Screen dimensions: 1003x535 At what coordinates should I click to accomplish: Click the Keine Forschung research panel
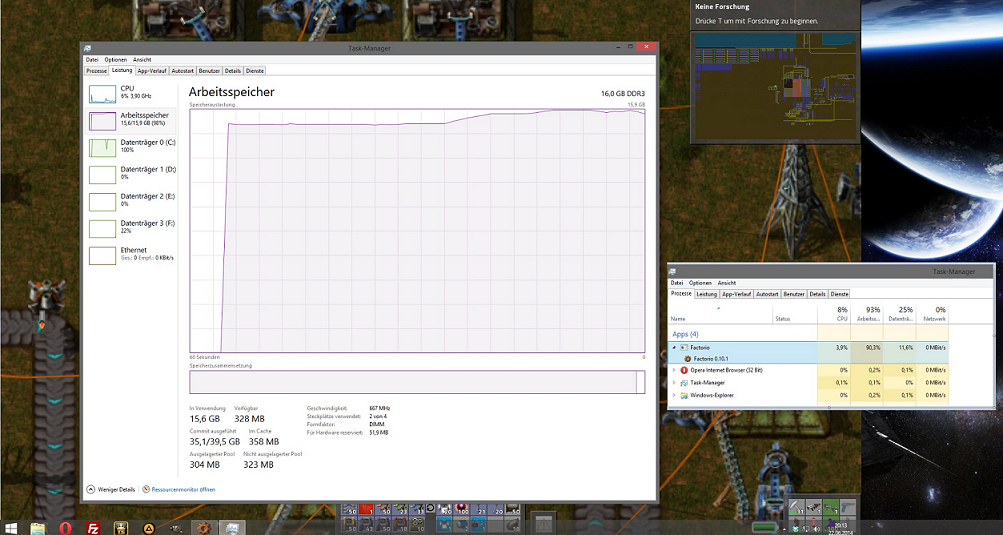(x=775, y=15)
